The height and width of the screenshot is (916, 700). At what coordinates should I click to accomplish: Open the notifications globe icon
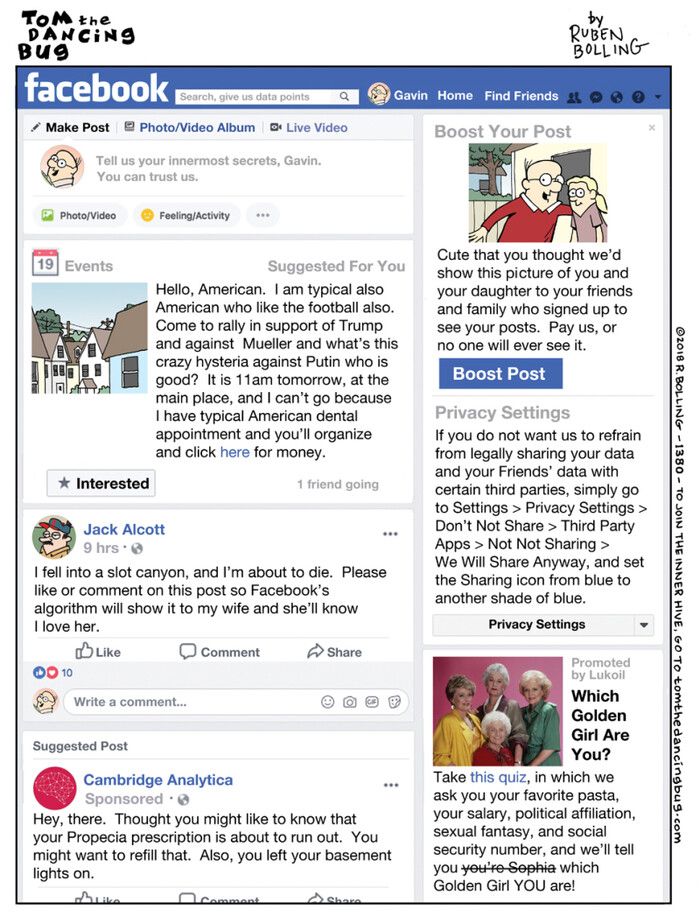click(616, 97)
